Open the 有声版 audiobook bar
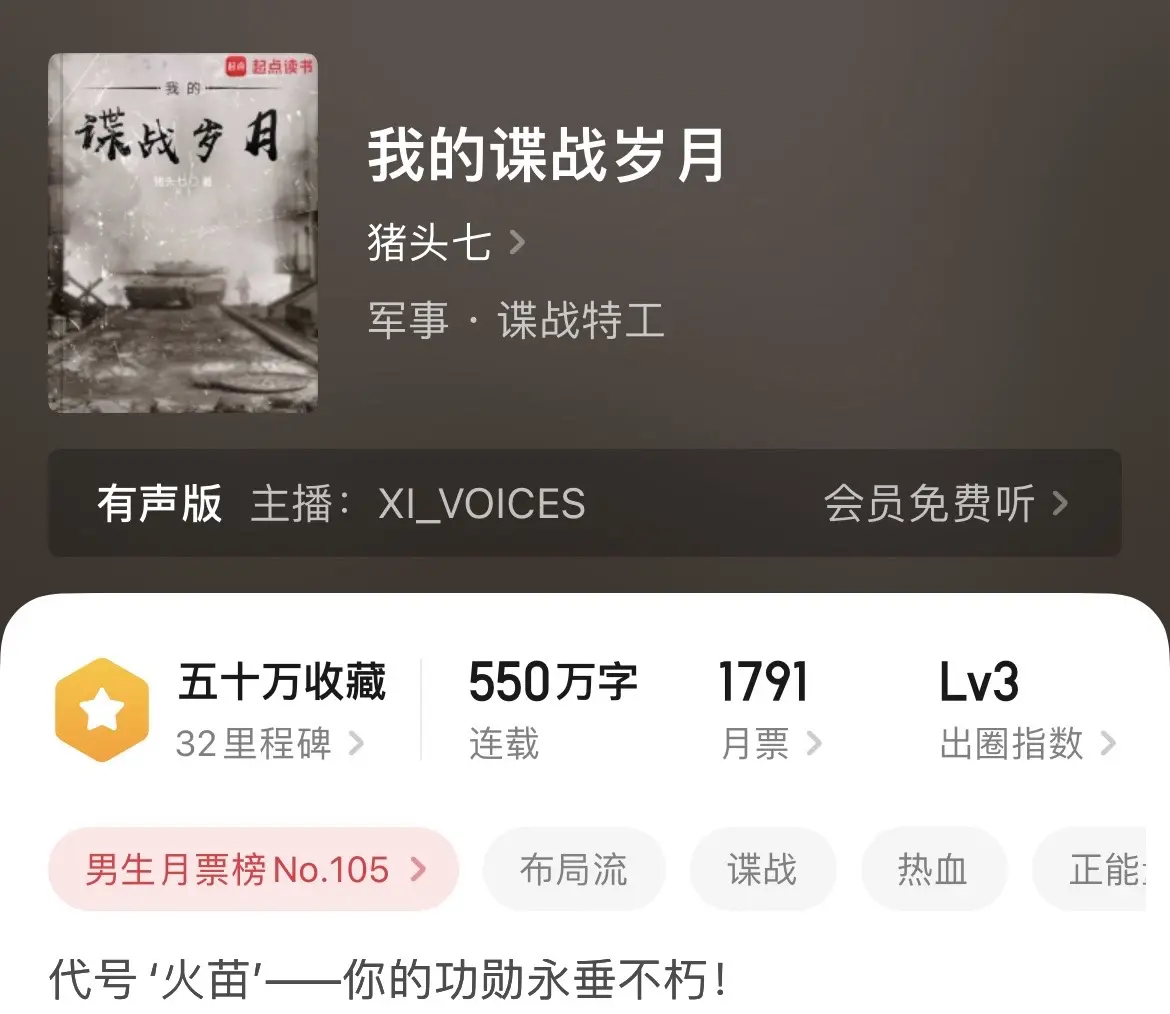The height and width of the screenshot is (1014, 1170). coord(585,503)
